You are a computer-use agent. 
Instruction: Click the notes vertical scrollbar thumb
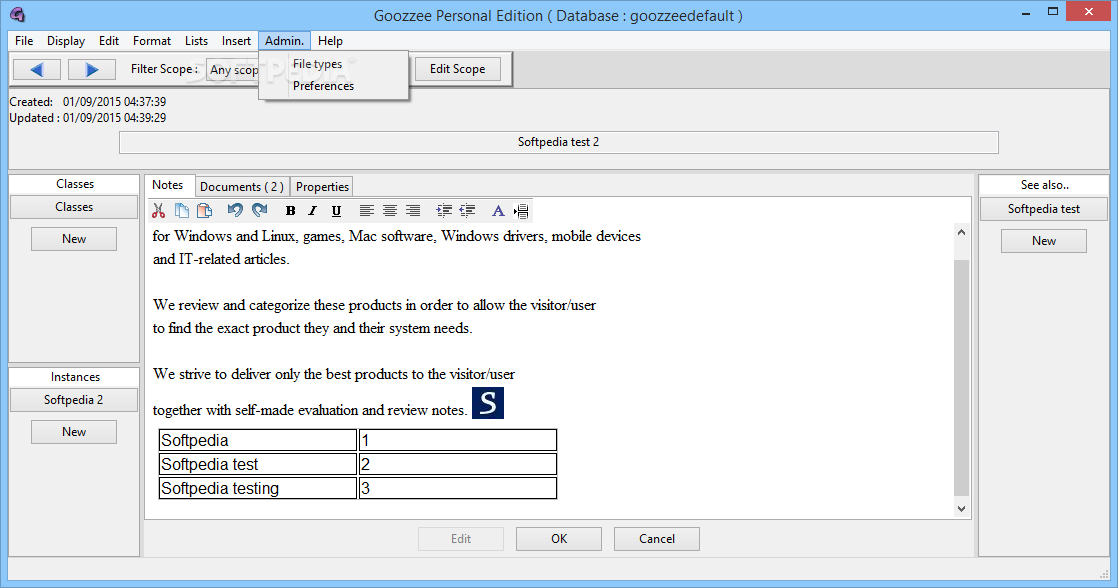coord(961,378)
